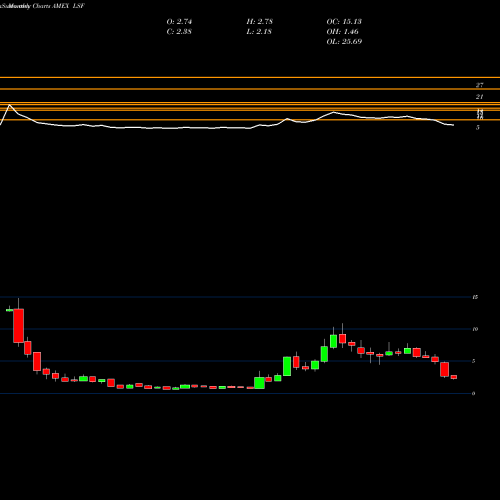Click the 'OH: 1.46' reading

342,31
